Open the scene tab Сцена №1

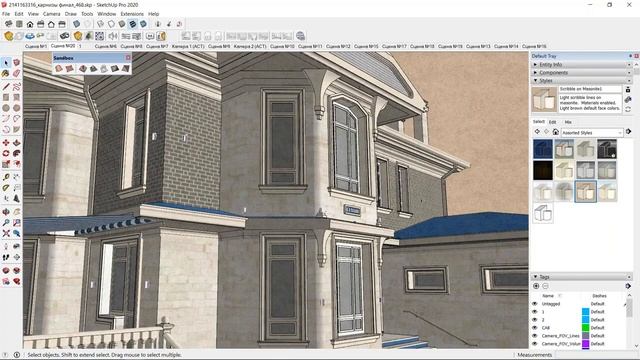pos(36,47)
